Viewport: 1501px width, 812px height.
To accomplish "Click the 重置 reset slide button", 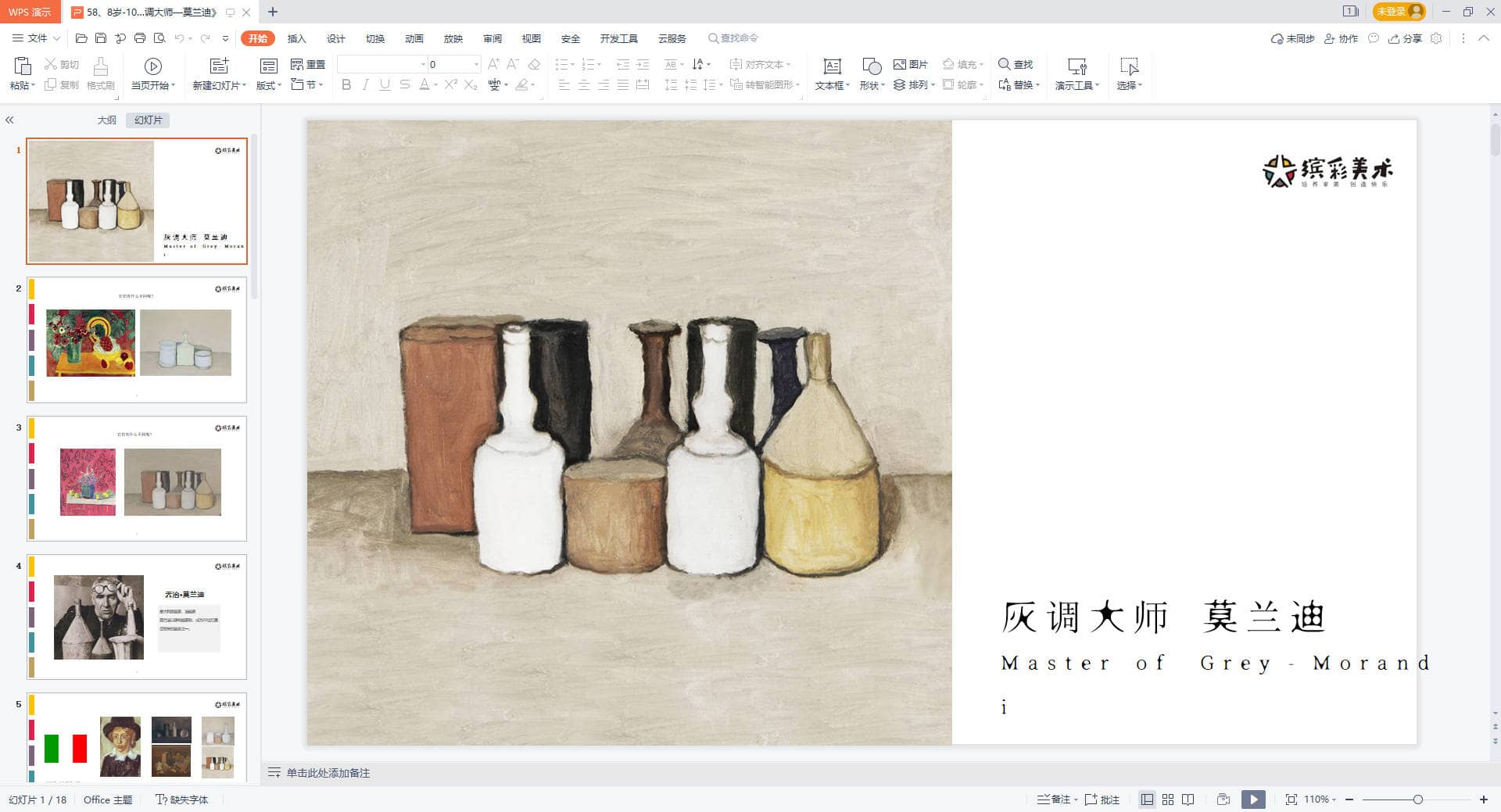I will [x=307, y=64].
